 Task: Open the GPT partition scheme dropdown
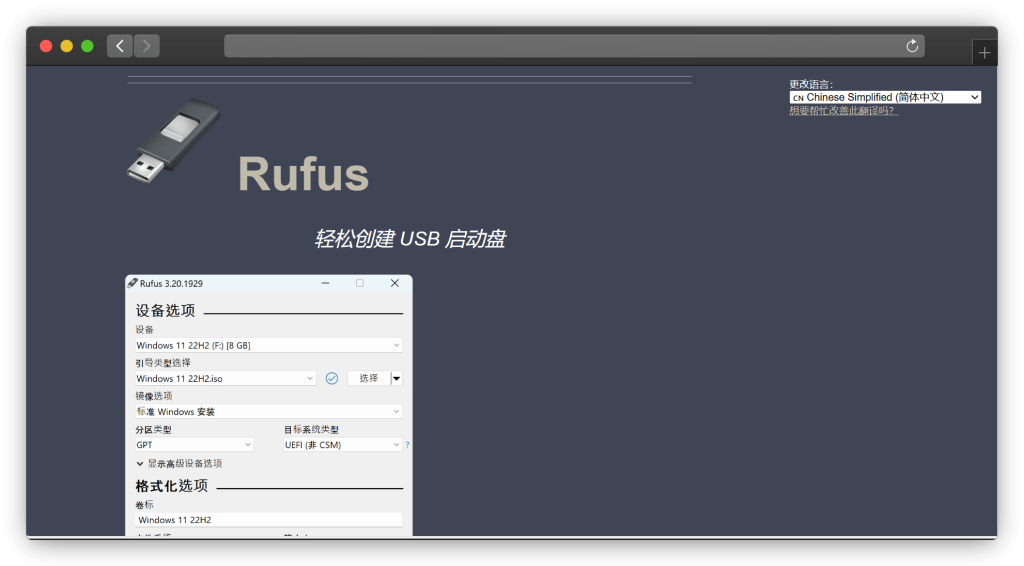point(194,444)
